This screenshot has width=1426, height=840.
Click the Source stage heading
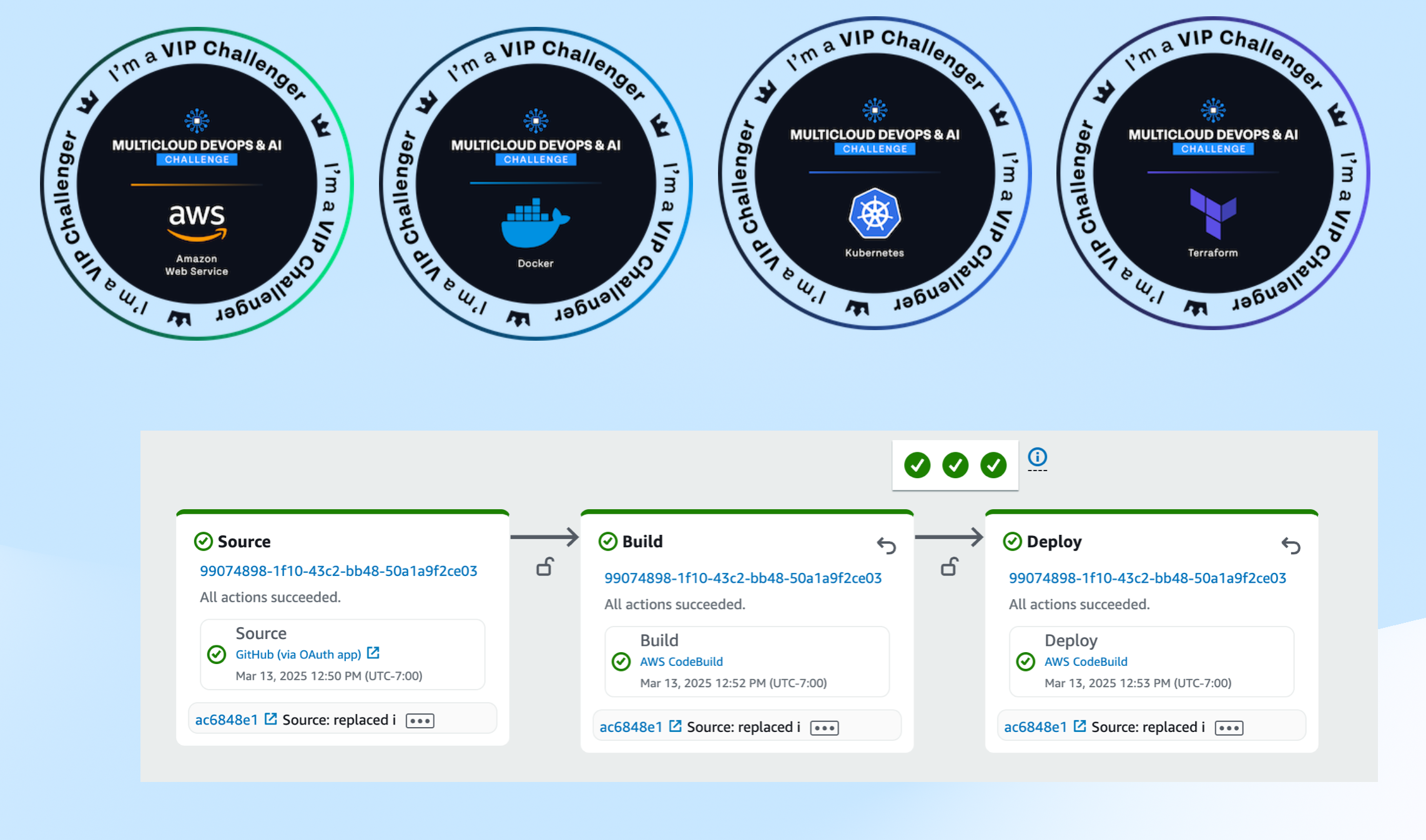pos(244,542)
